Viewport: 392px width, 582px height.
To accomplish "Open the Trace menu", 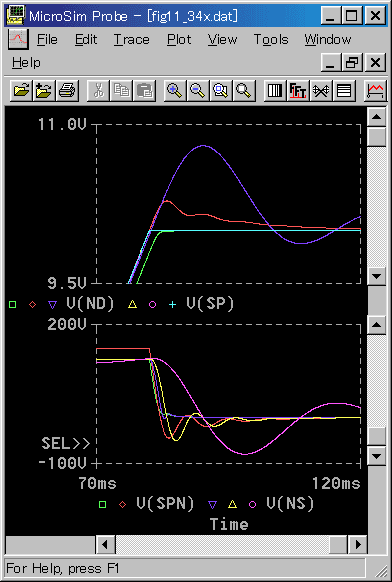I will click(131, 39).
